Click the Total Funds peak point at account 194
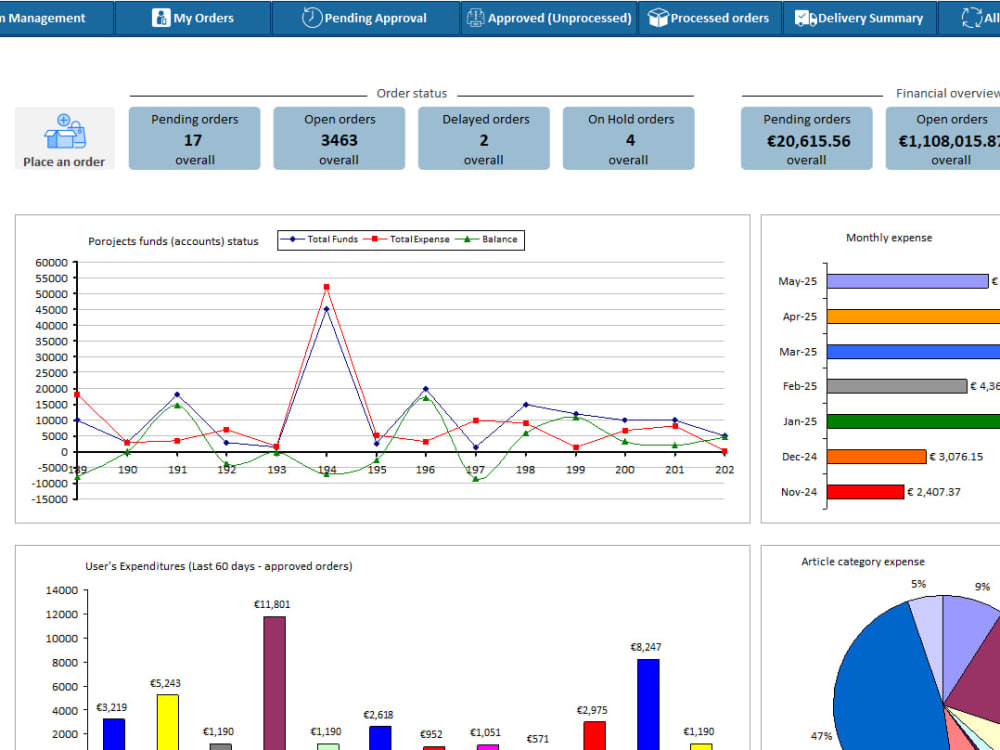This screenshot has height=750, width=1000. 327,309
